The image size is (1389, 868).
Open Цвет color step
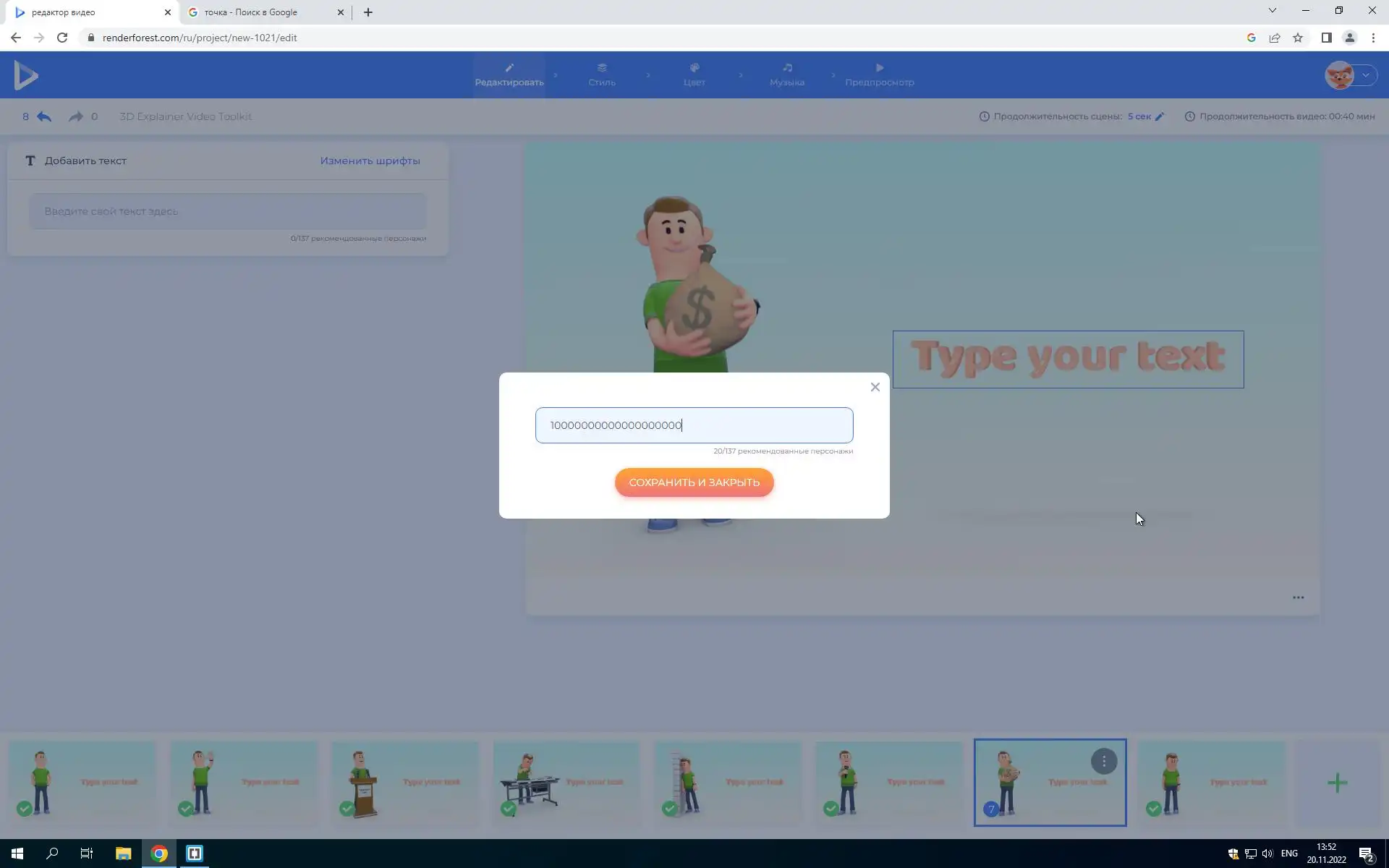click(694, 75)
